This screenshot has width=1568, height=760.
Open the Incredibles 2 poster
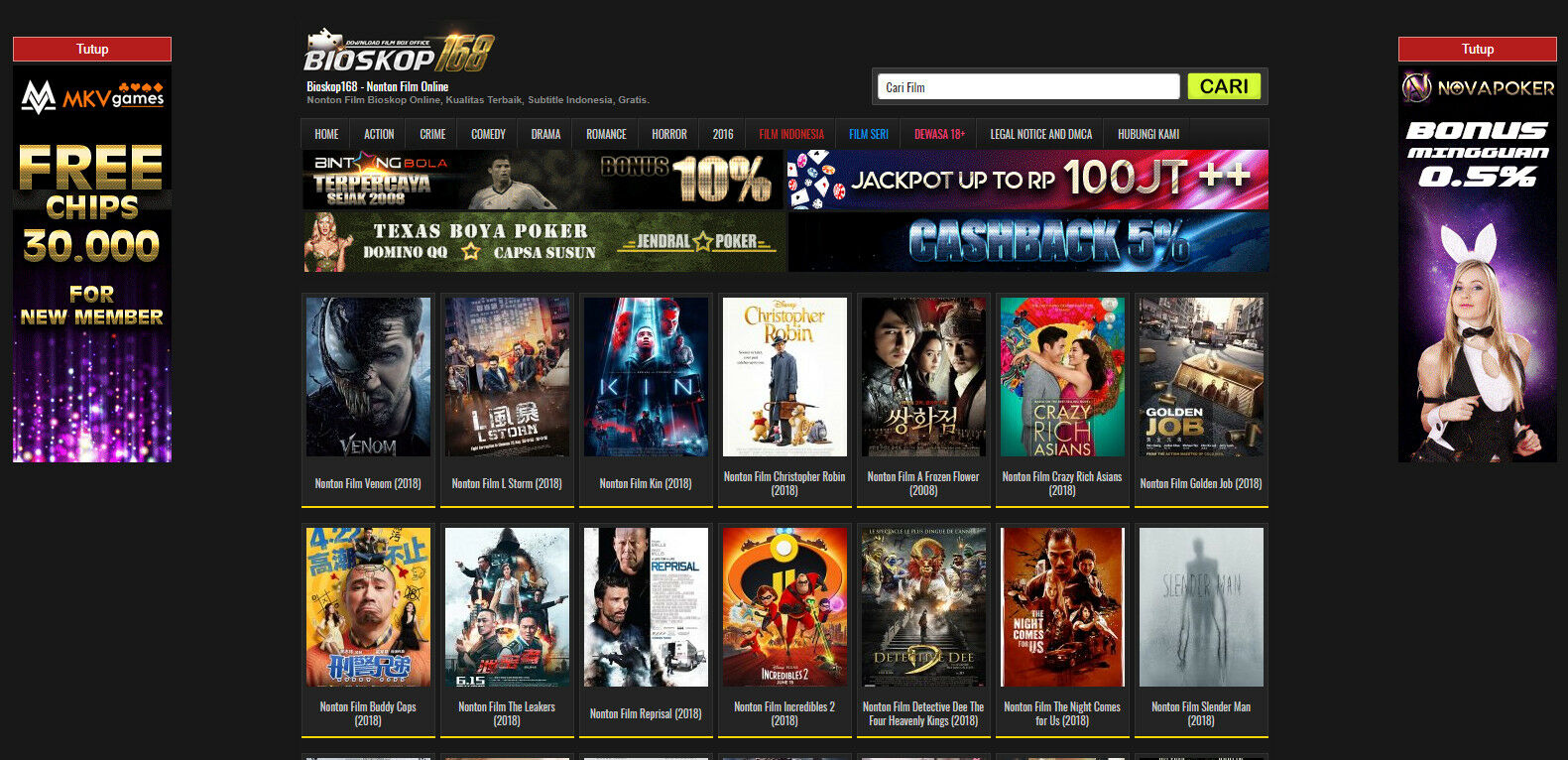point(784,607)
